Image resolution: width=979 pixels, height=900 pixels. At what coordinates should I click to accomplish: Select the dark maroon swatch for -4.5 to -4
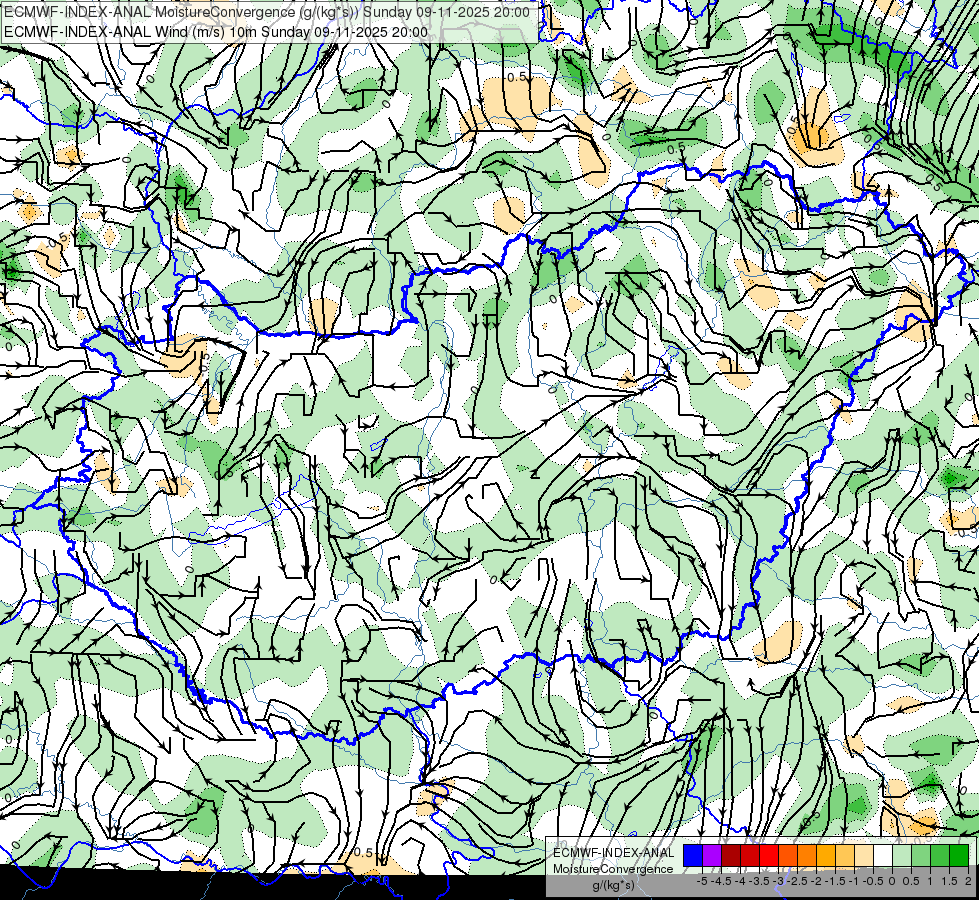(731, 856)
